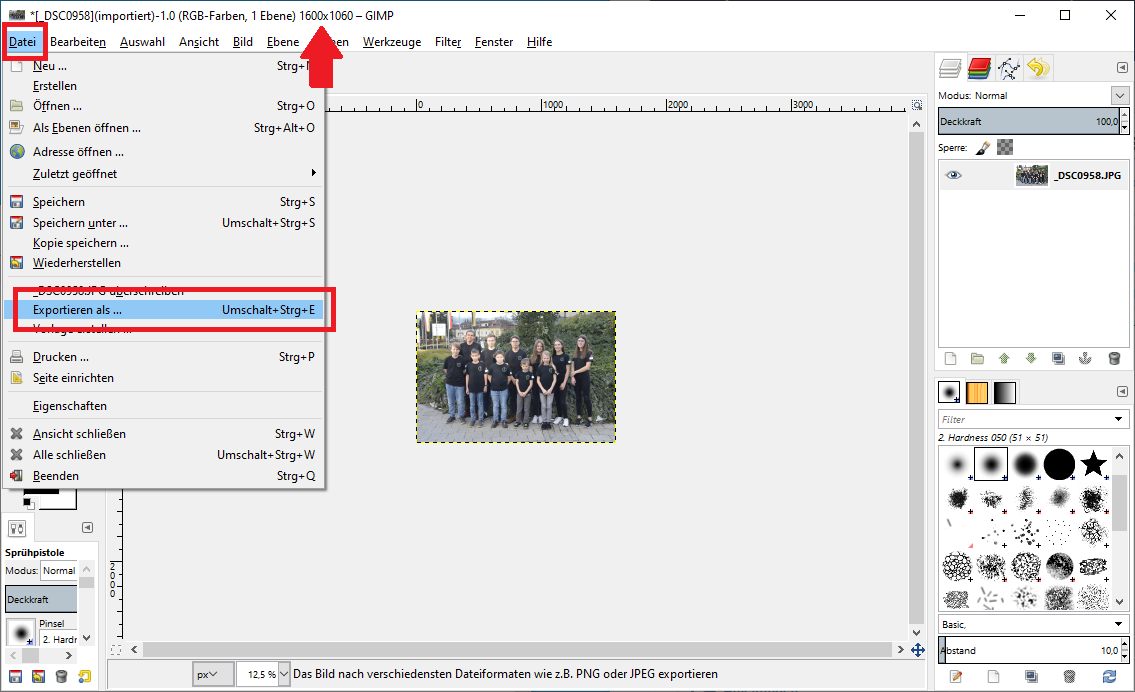Create a new layer with page icon
The height and width of the screenshot is (692, 1135).
click(950, 358)
